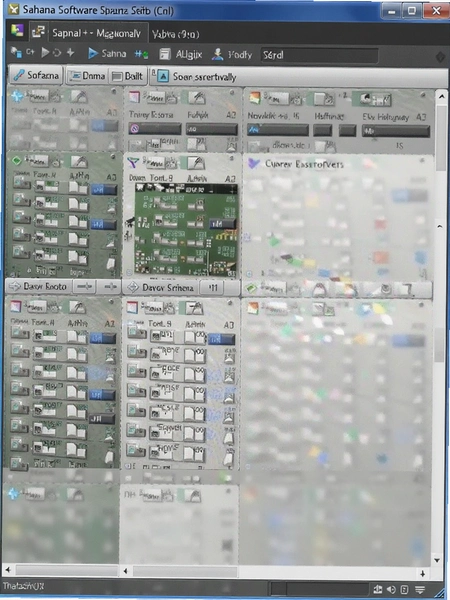The image size is (450, 600).
Task: Select the Sofarna tab
Action: [36, 75]
